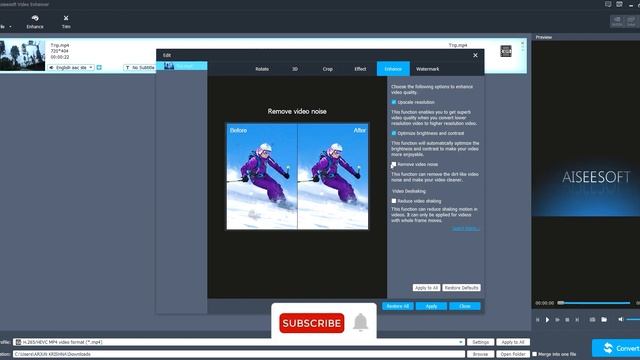Click the output format icon in the Trip.mp4 row
640x360 pixels.
[506, 51]
